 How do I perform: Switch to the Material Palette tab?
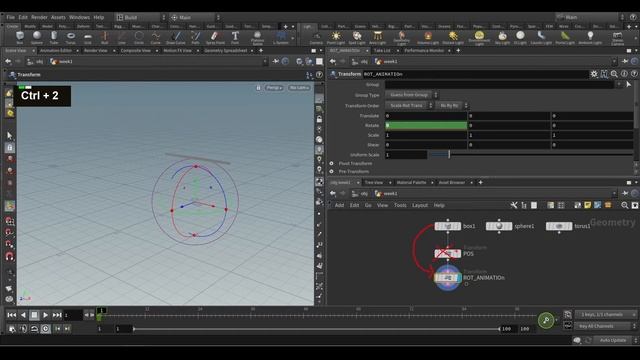click(x=411, y=182)
